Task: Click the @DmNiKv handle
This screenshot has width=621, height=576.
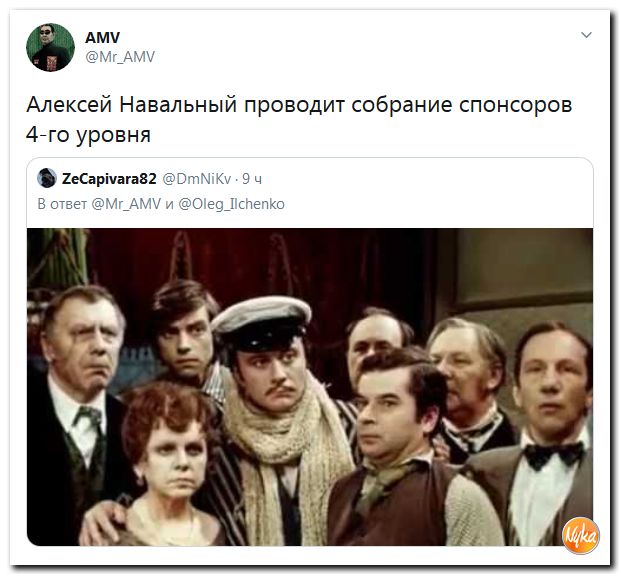Action: point(197,179)
